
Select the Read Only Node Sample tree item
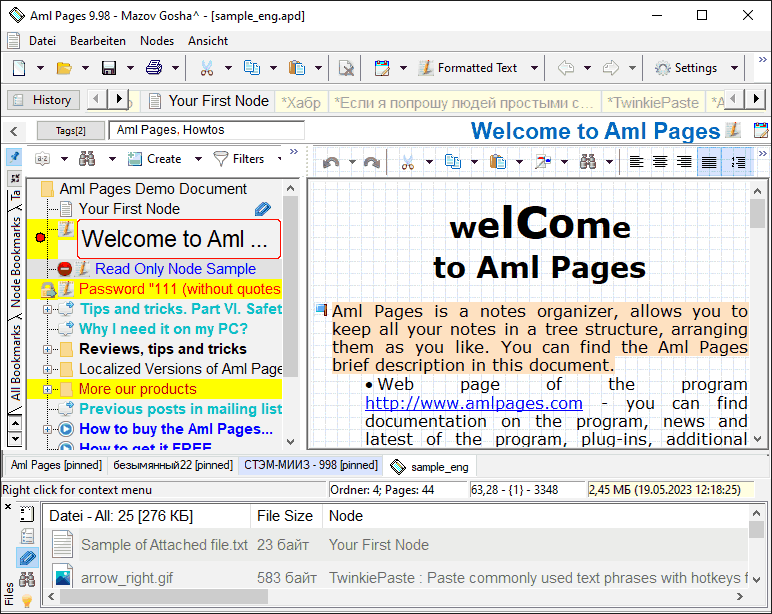(175, 269)
